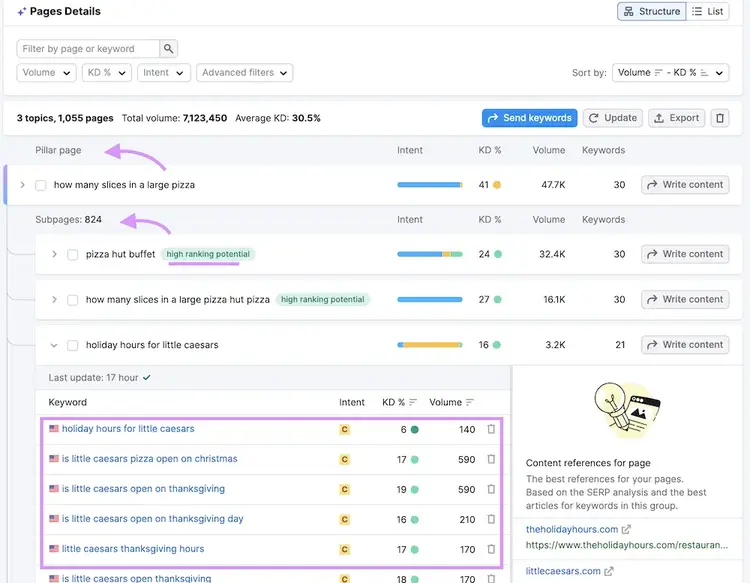This screenshot has width=750, height=583.
Task: Click the Keyword column header
Action: pos(67,402)
